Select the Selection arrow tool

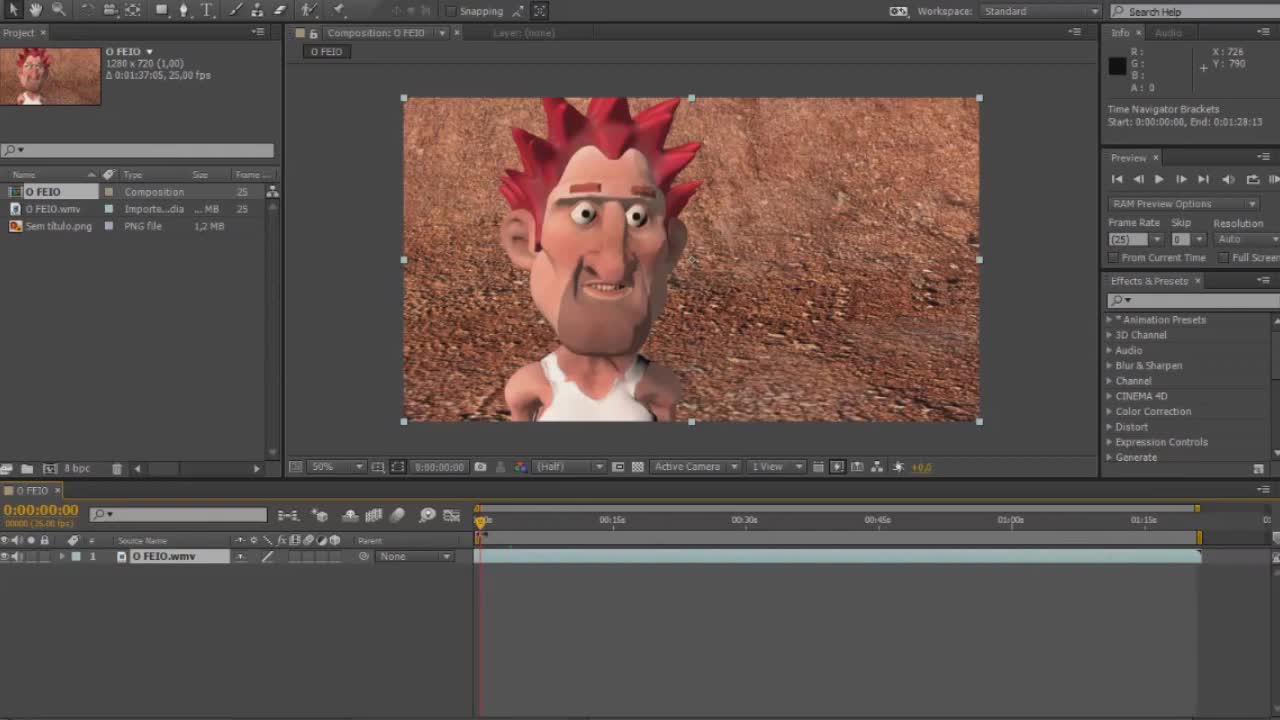pyautogui.click(x=13, y=10)
